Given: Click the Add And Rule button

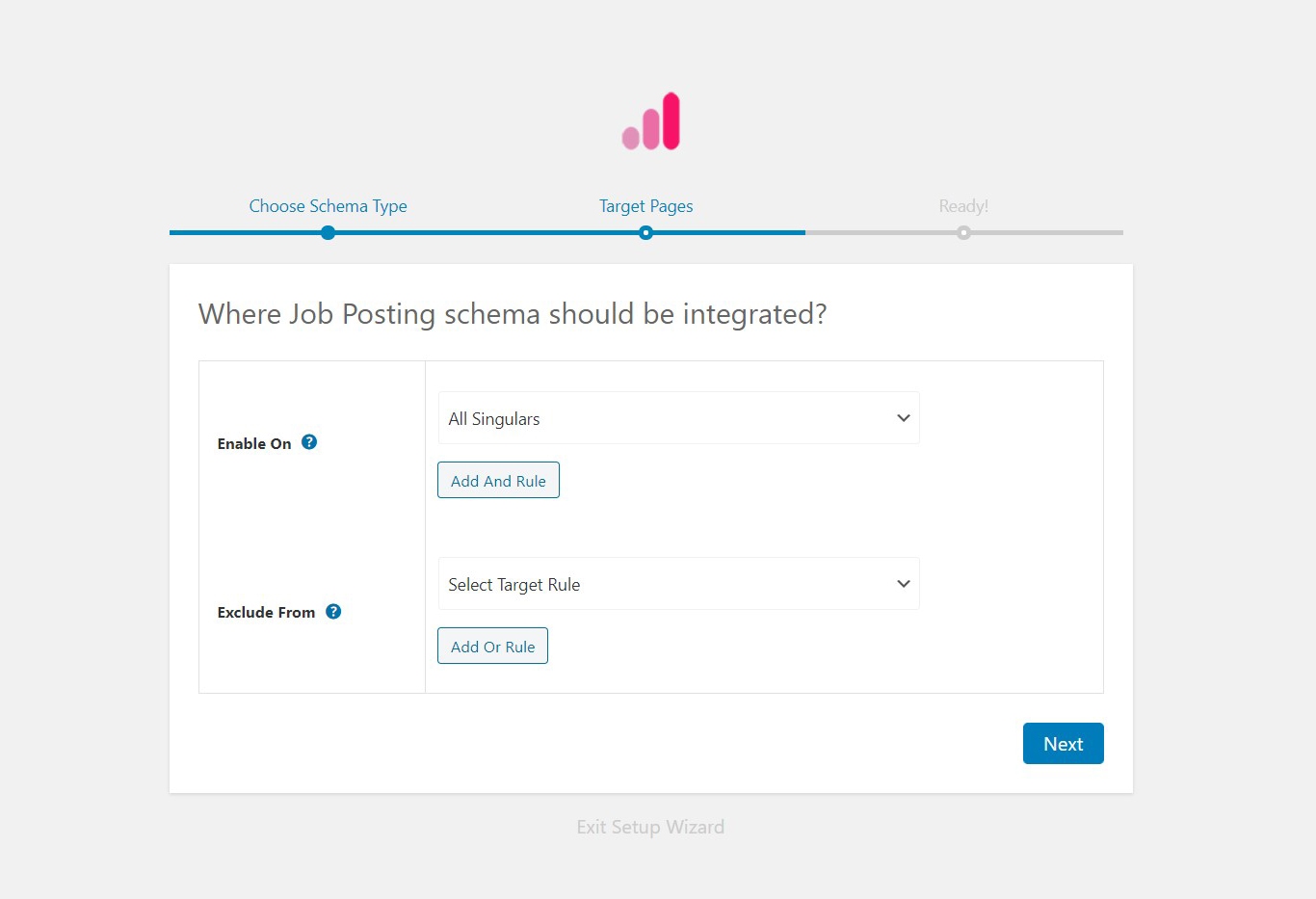Looking at the screenshot, I should tap(498, 480).
